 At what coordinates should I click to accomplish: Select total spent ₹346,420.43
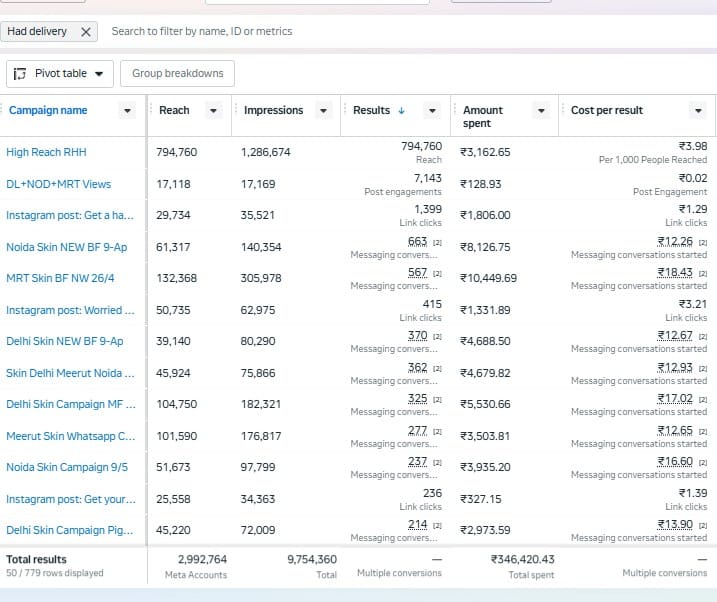pos(523,559)
